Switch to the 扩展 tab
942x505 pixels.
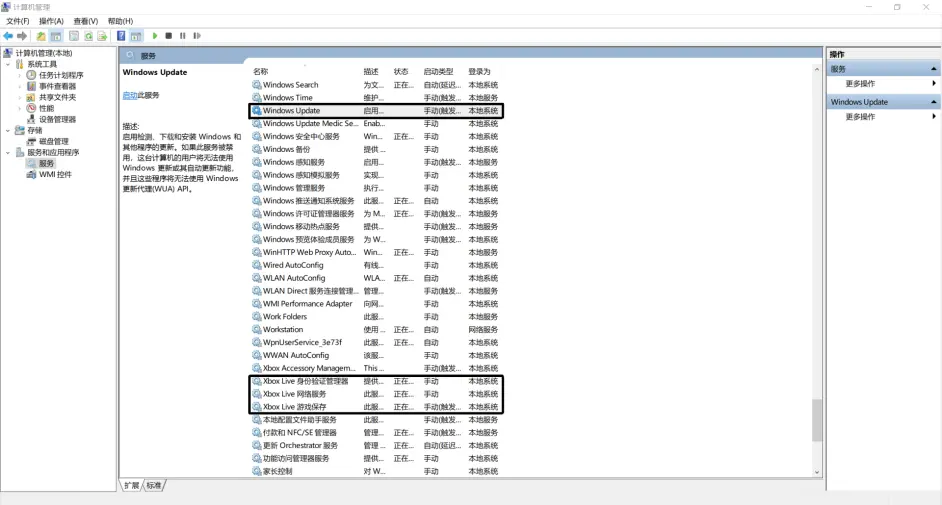[132, 485]
